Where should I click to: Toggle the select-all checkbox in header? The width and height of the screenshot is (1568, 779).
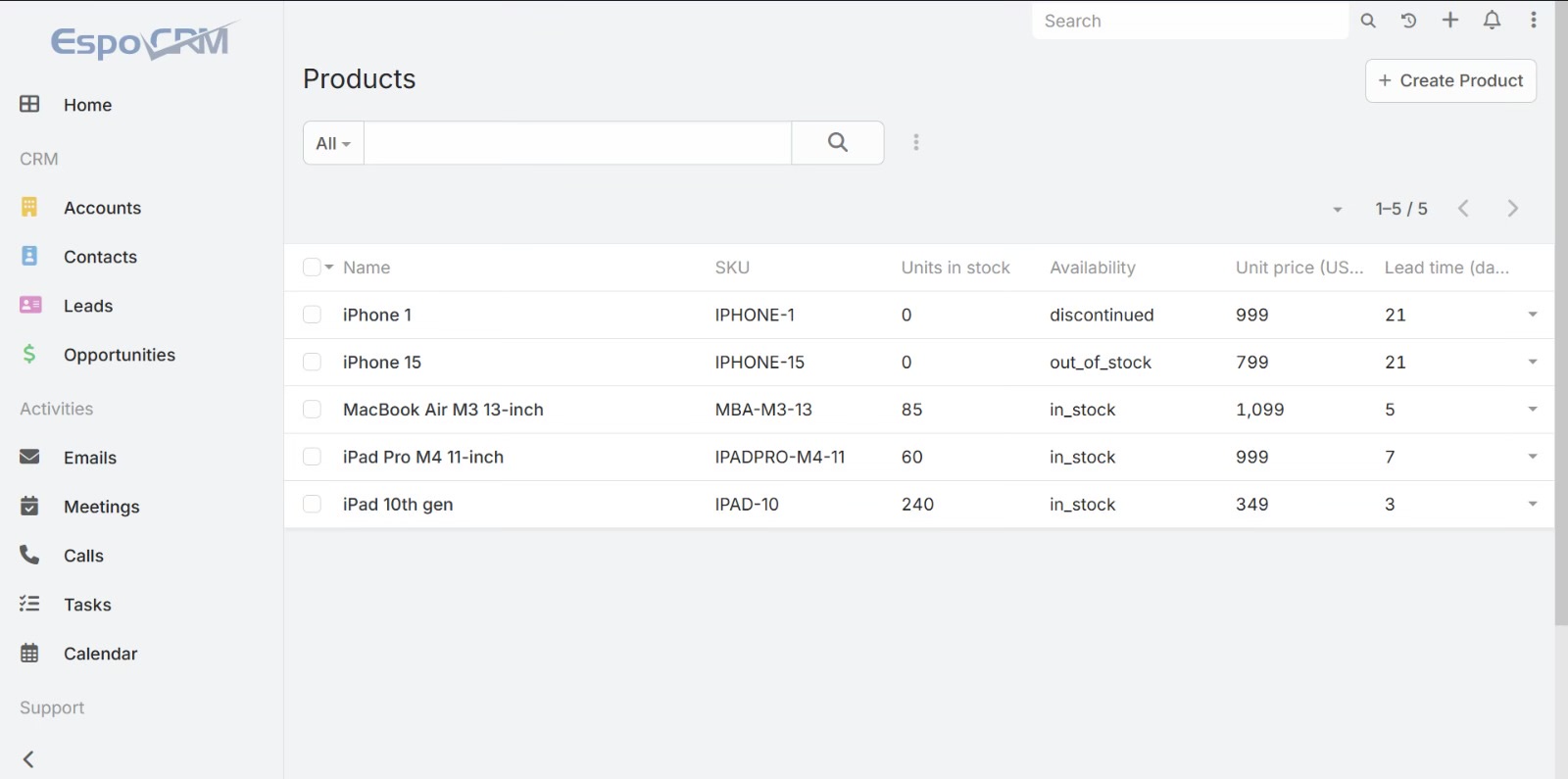tap(312, 268)
